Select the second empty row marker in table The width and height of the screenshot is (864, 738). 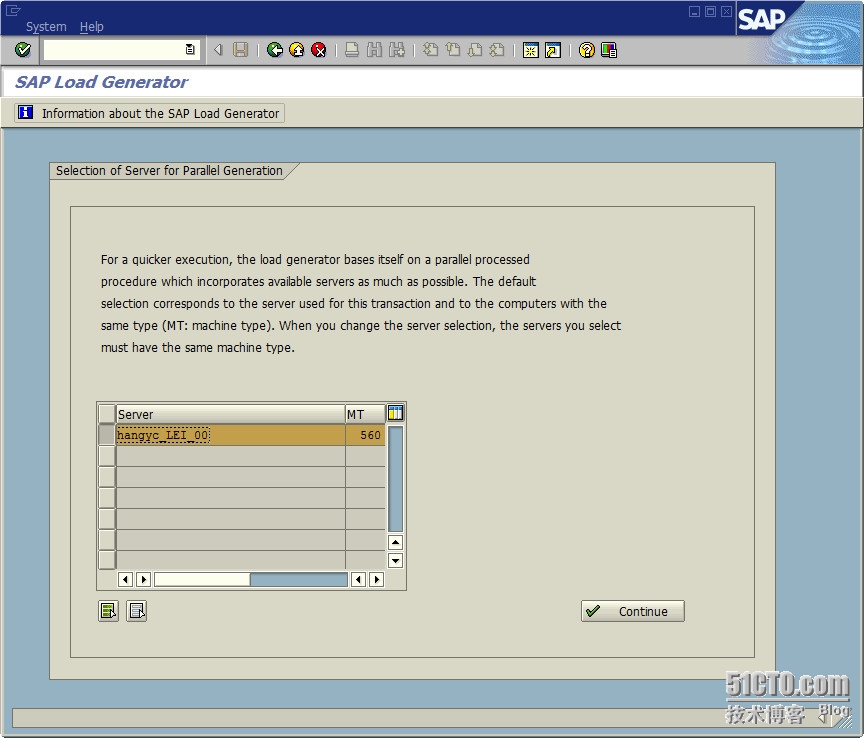point(106,477)
